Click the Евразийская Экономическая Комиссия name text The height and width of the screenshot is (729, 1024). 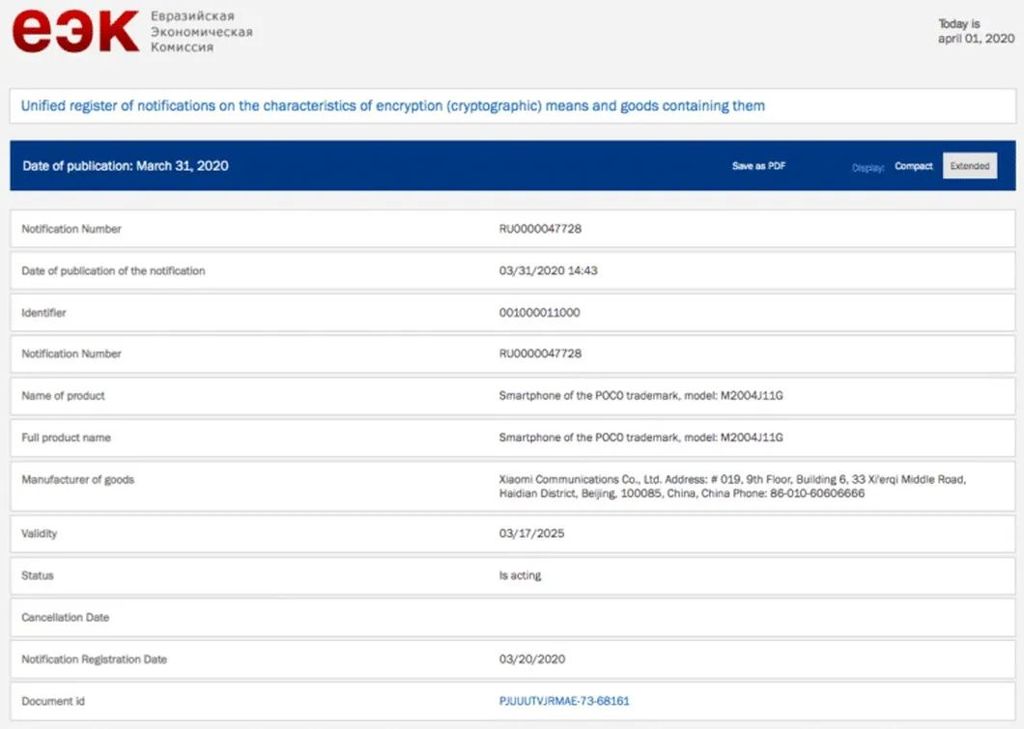[x=200, y=32]
